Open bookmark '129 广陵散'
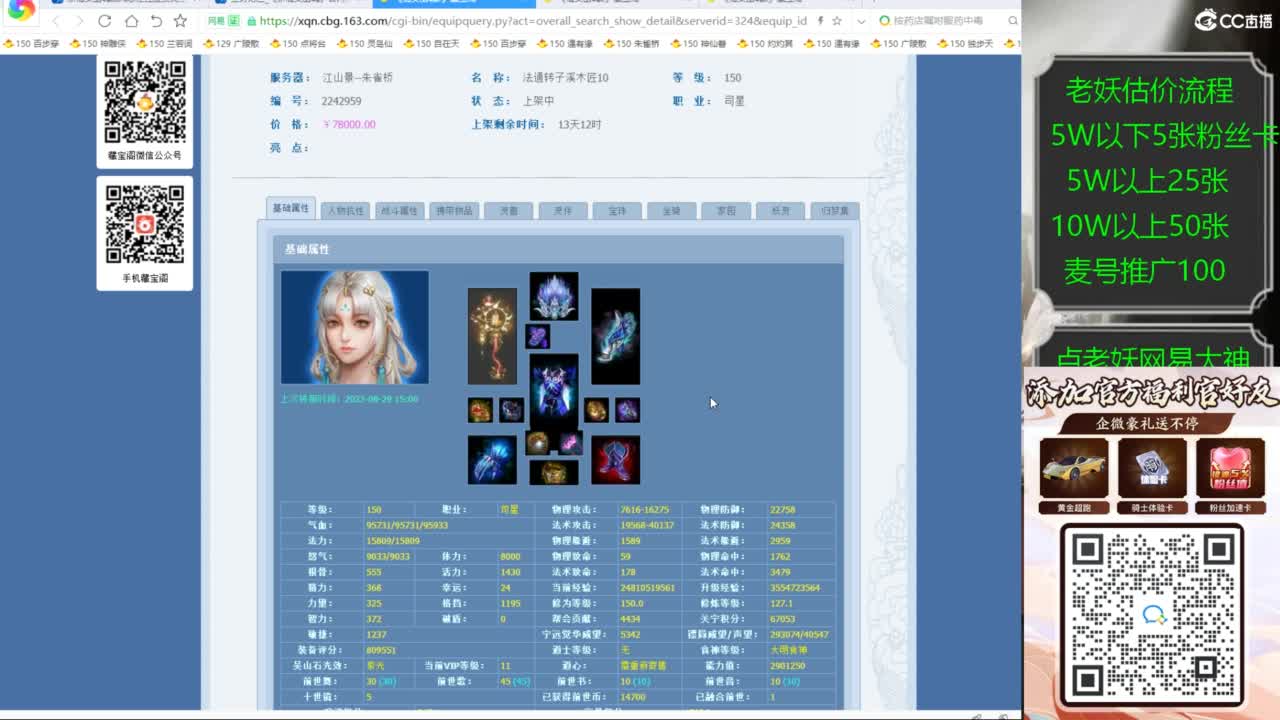Screen dimensions: 1280x720 click(x=231, y=44)
